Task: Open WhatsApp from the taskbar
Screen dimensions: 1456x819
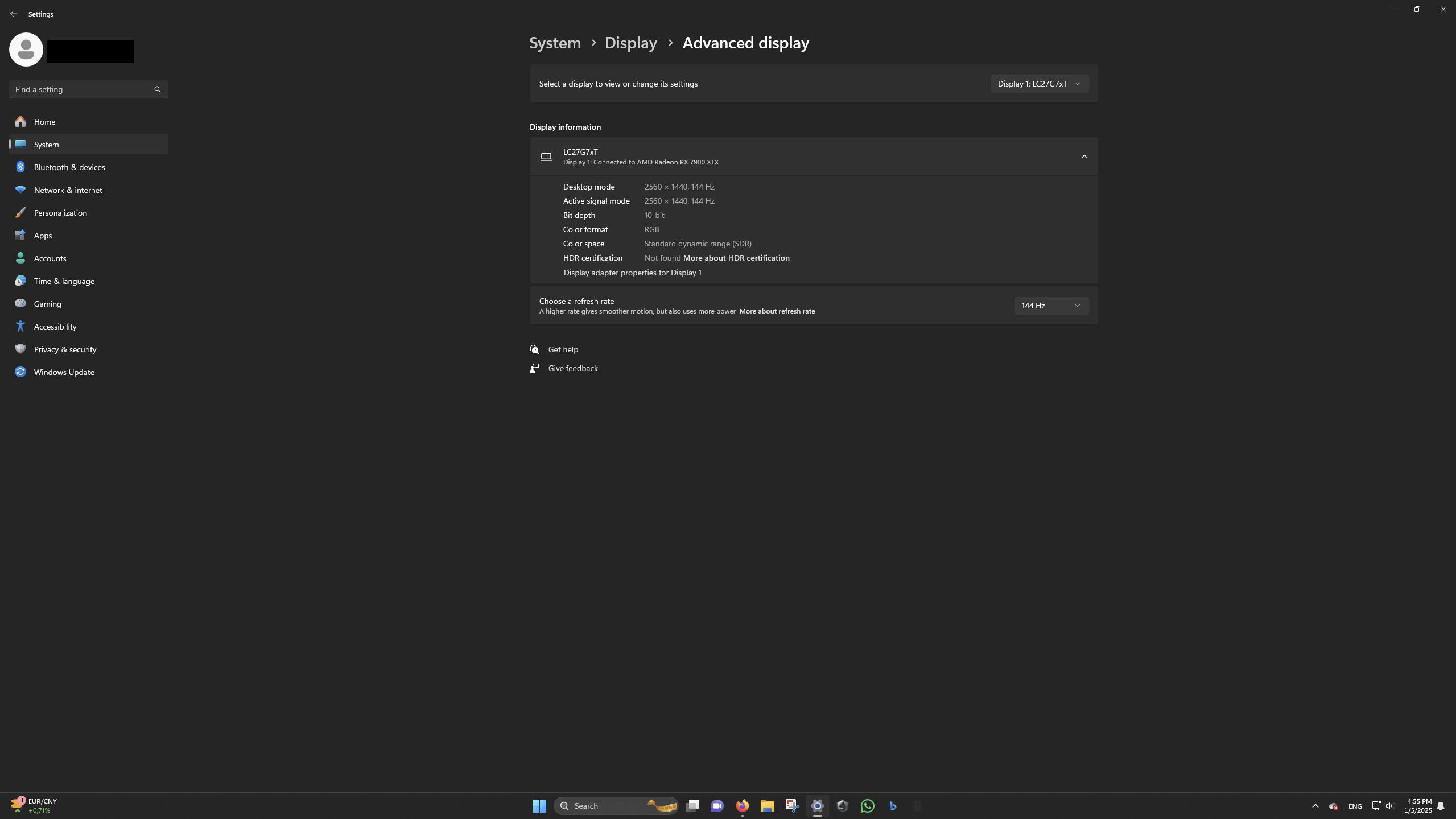Action: [867, 805]
